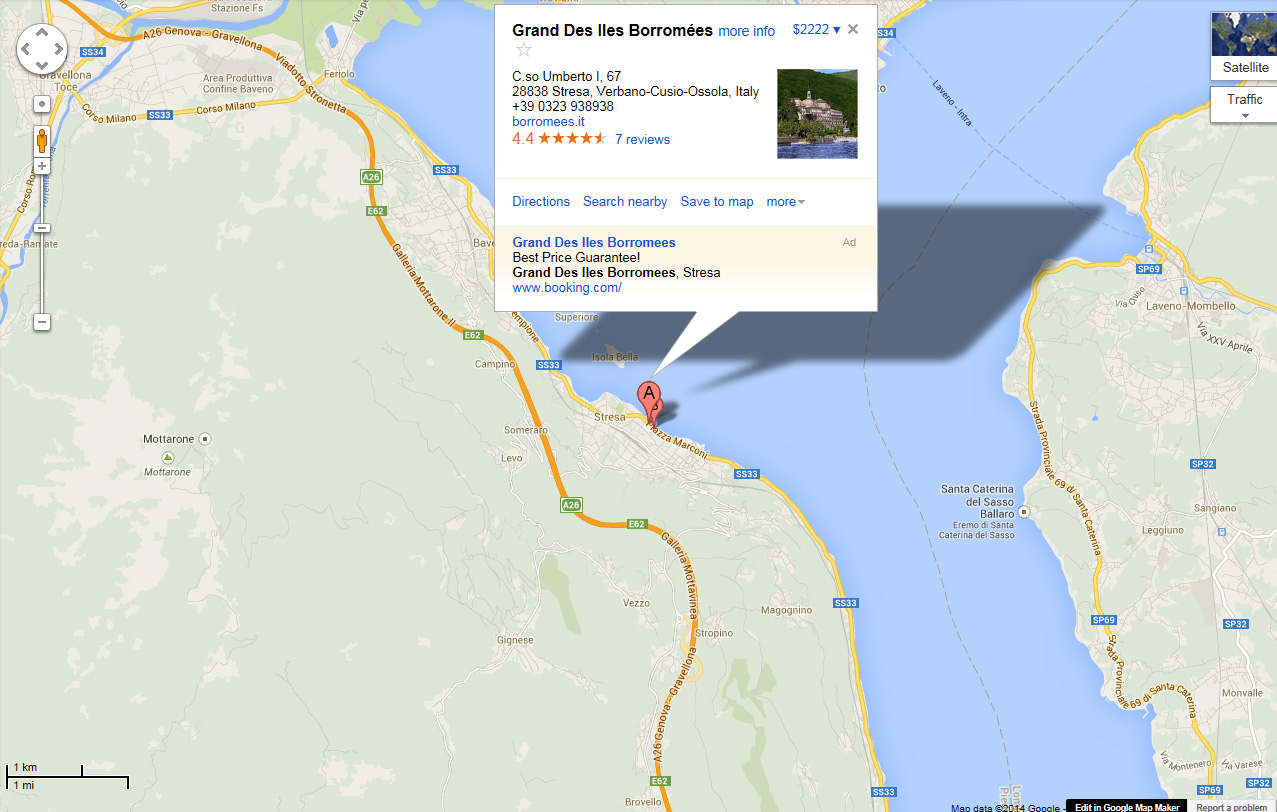Click the pan control compass wheel

click(42, 48)
